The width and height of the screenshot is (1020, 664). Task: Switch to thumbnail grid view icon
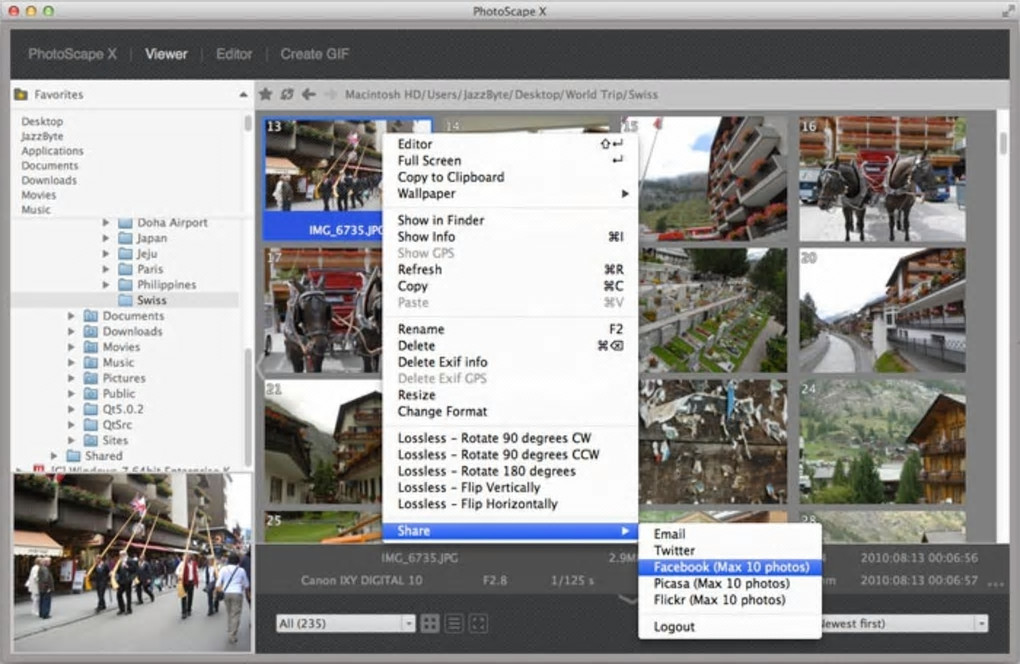coord(430,623)
